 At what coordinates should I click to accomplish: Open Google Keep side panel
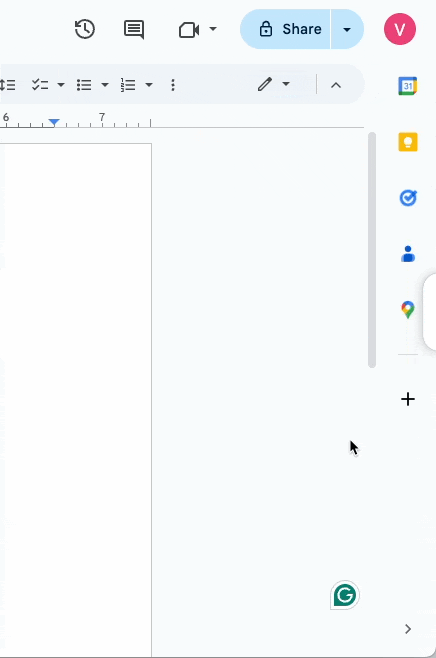click(x=408, y=142)
